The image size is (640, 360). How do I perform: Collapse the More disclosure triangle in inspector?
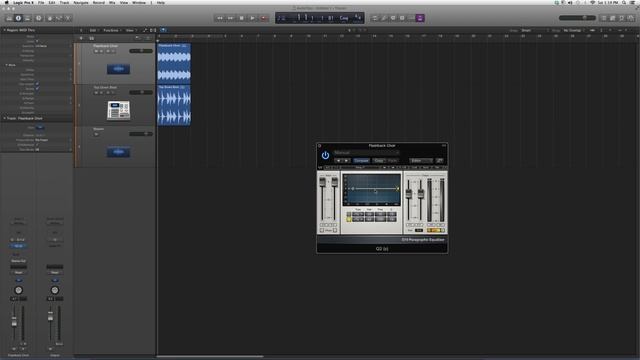pyautogui.click(x=7, y=65)
